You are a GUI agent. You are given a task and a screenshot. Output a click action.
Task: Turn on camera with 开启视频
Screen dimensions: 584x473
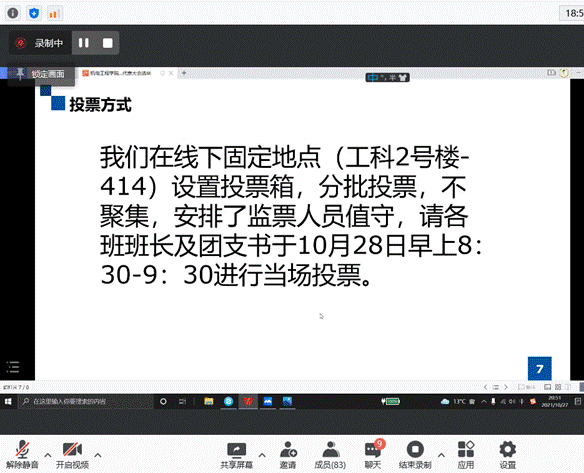[x=72, y=454]
